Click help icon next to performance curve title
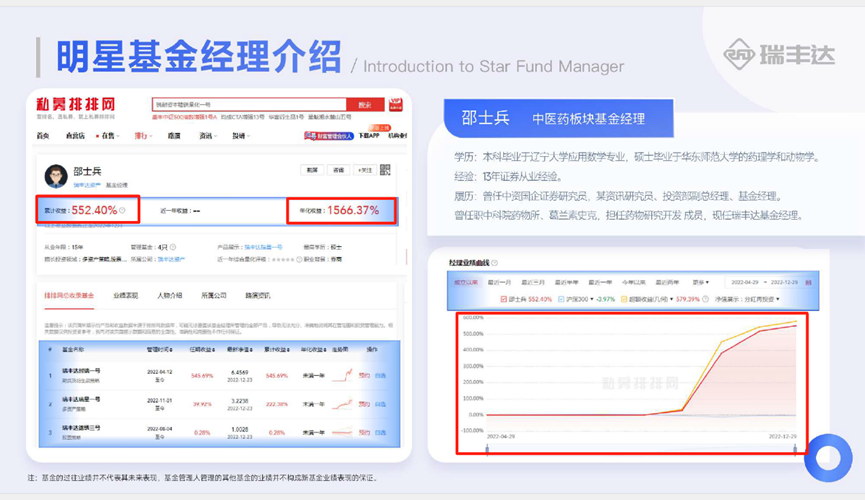This screenshot has width=865, height=500. pos(494,263)
